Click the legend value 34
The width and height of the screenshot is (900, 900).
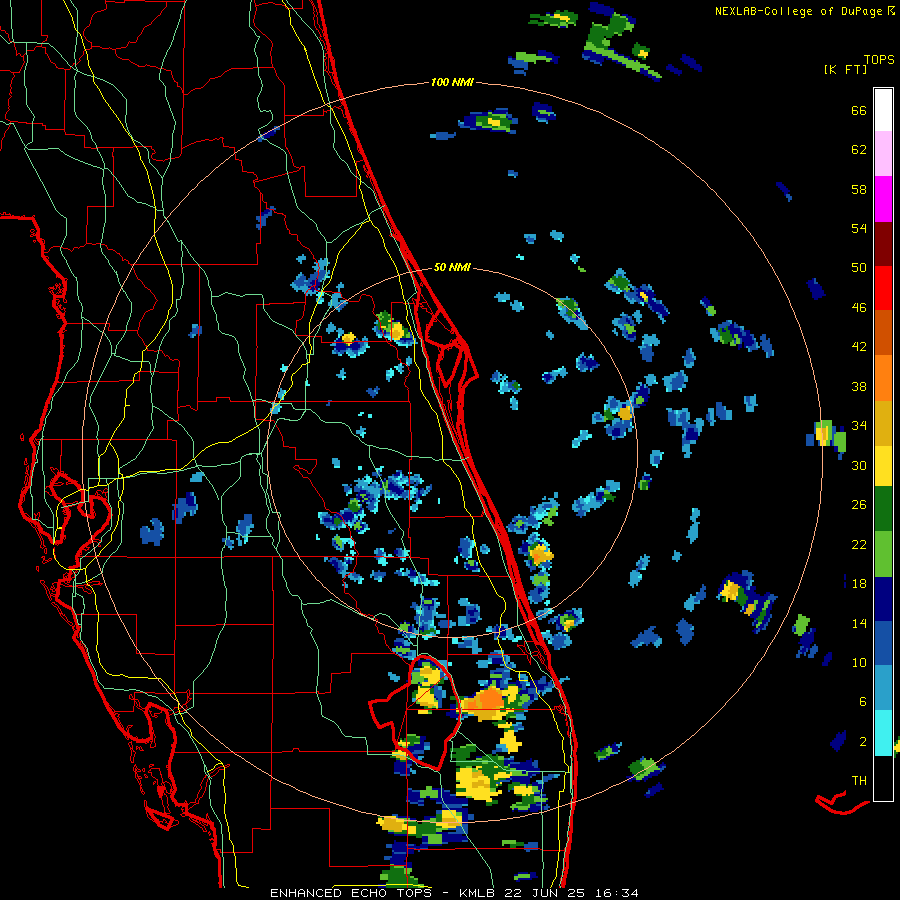click(x=859, y=426)
